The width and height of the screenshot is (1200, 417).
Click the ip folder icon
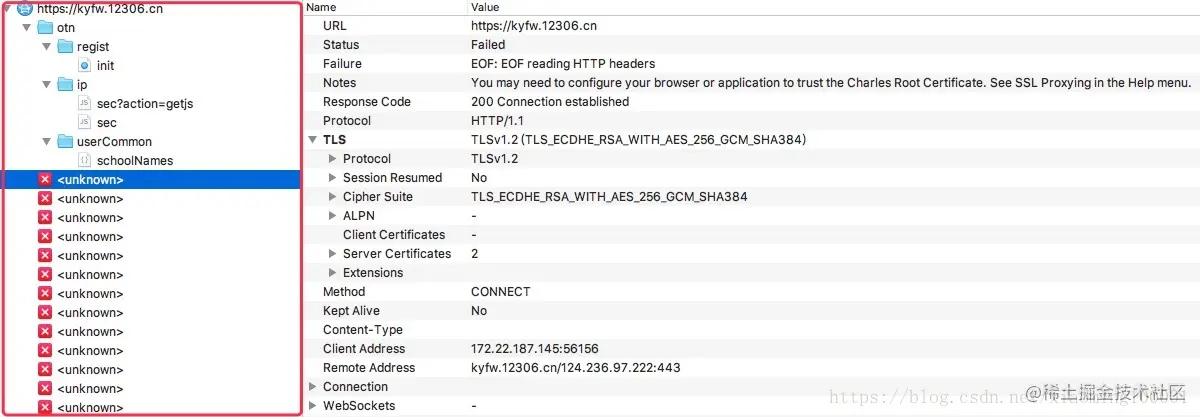[65, 84]
